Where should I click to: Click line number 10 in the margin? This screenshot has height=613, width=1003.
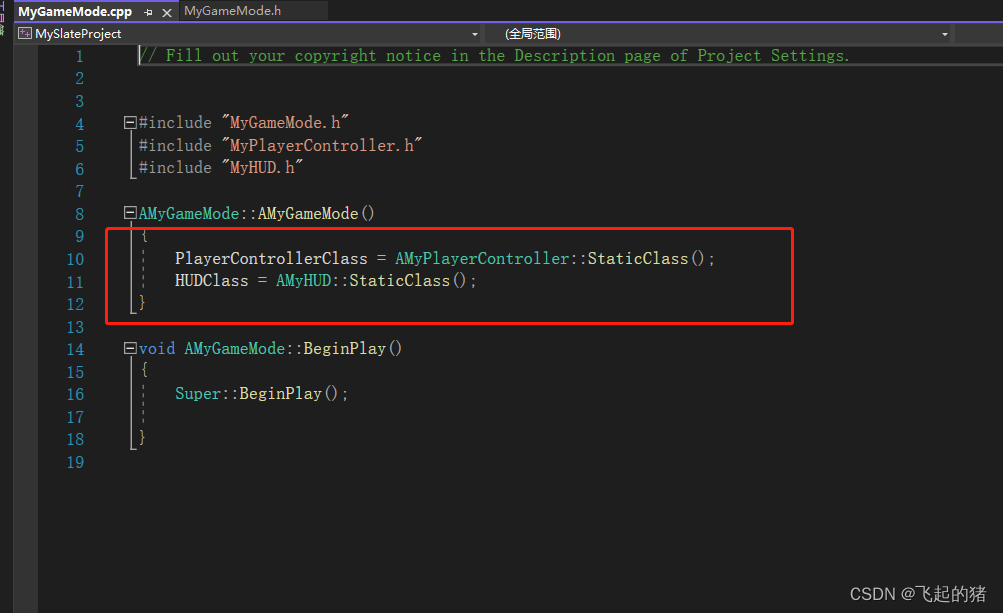coord(75,258)
